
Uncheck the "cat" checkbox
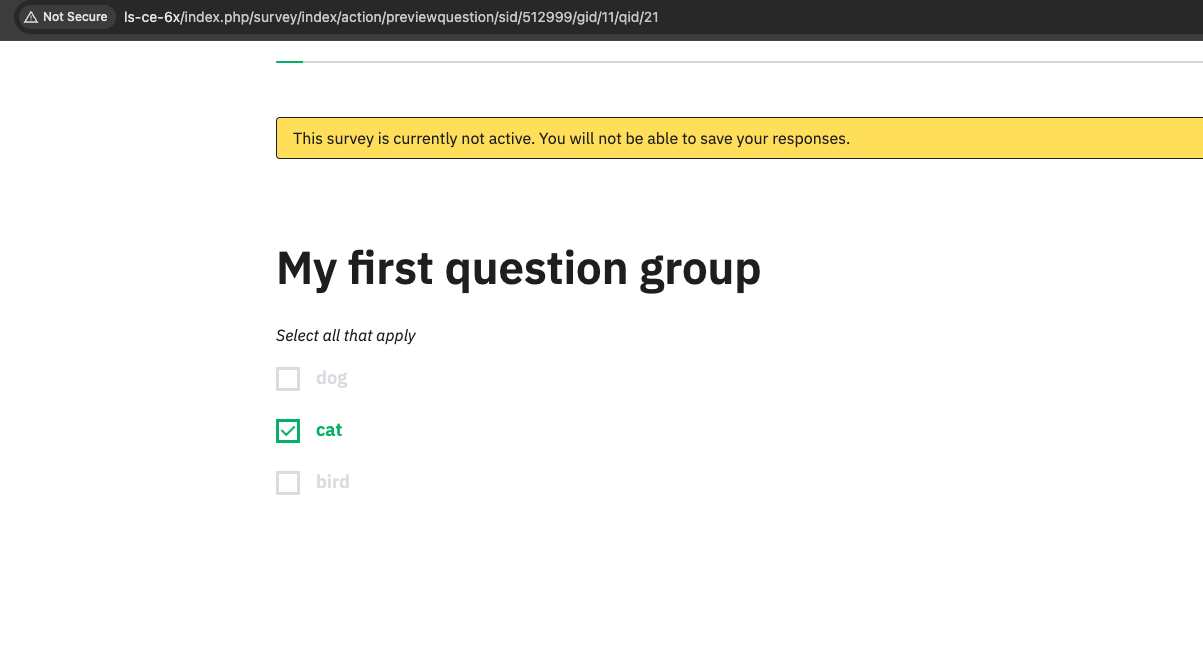288,431
